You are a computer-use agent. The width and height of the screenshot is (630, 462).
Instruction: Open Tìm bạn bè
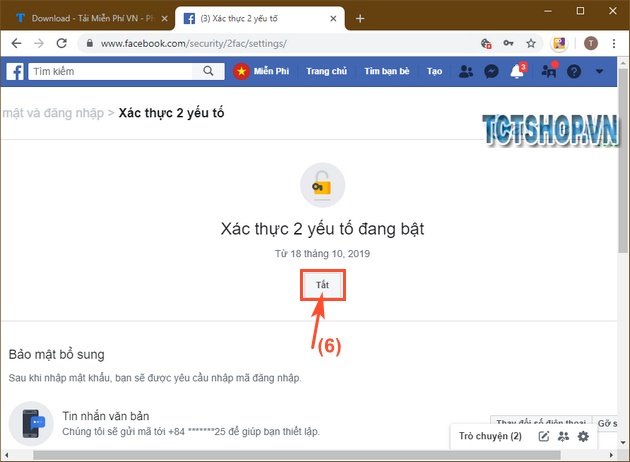387,71
